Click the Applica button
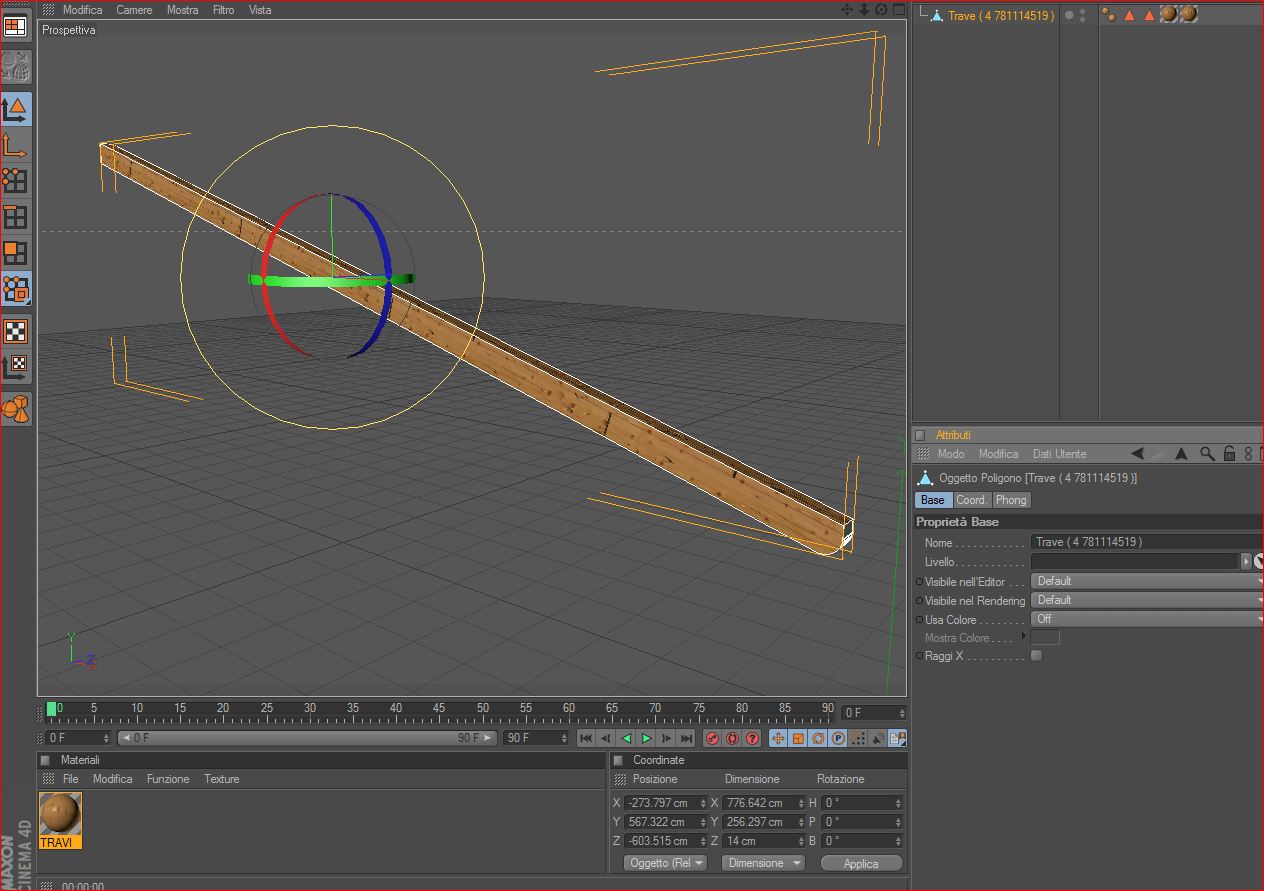 click(x=861, y=863)
